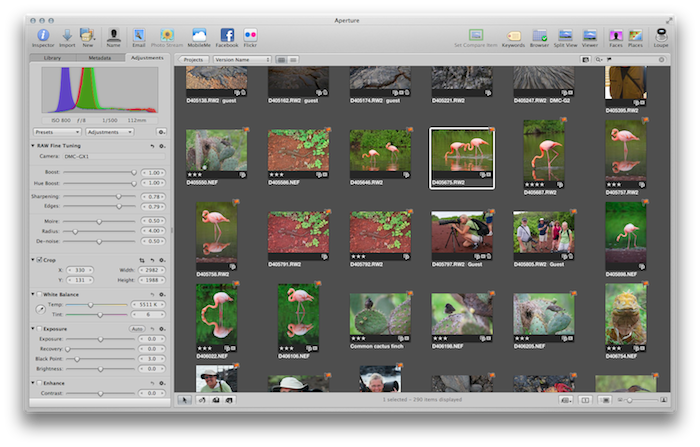
Task: Select the arrow Selection tool in bottom bar
Action: coord(184,400)
